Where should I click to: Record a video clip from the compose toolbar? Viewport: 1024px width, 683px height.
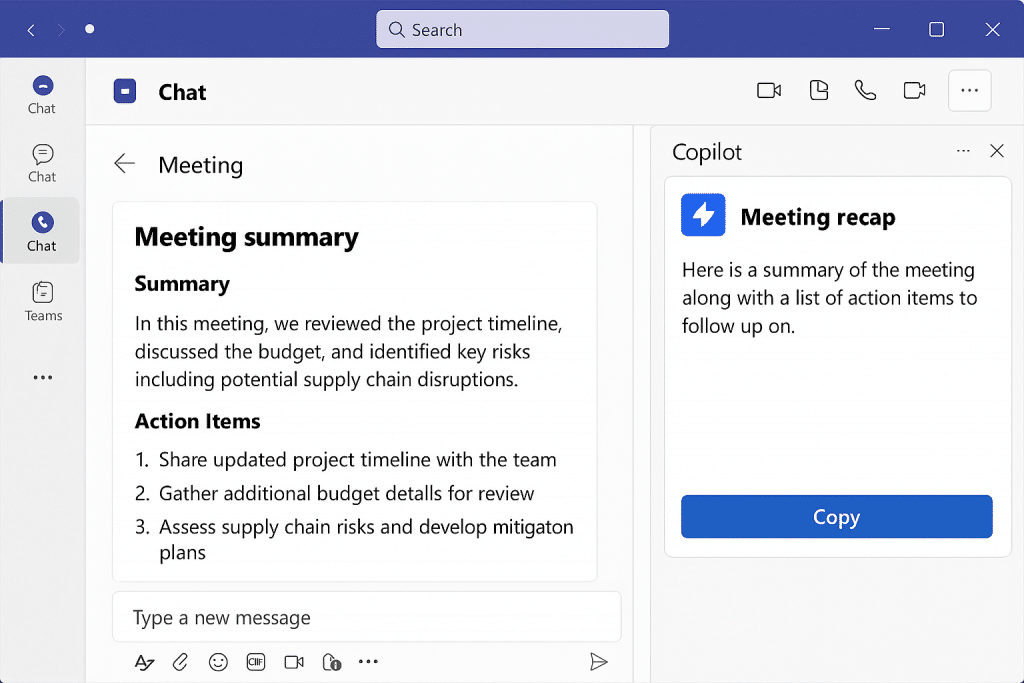coord(294,662)
